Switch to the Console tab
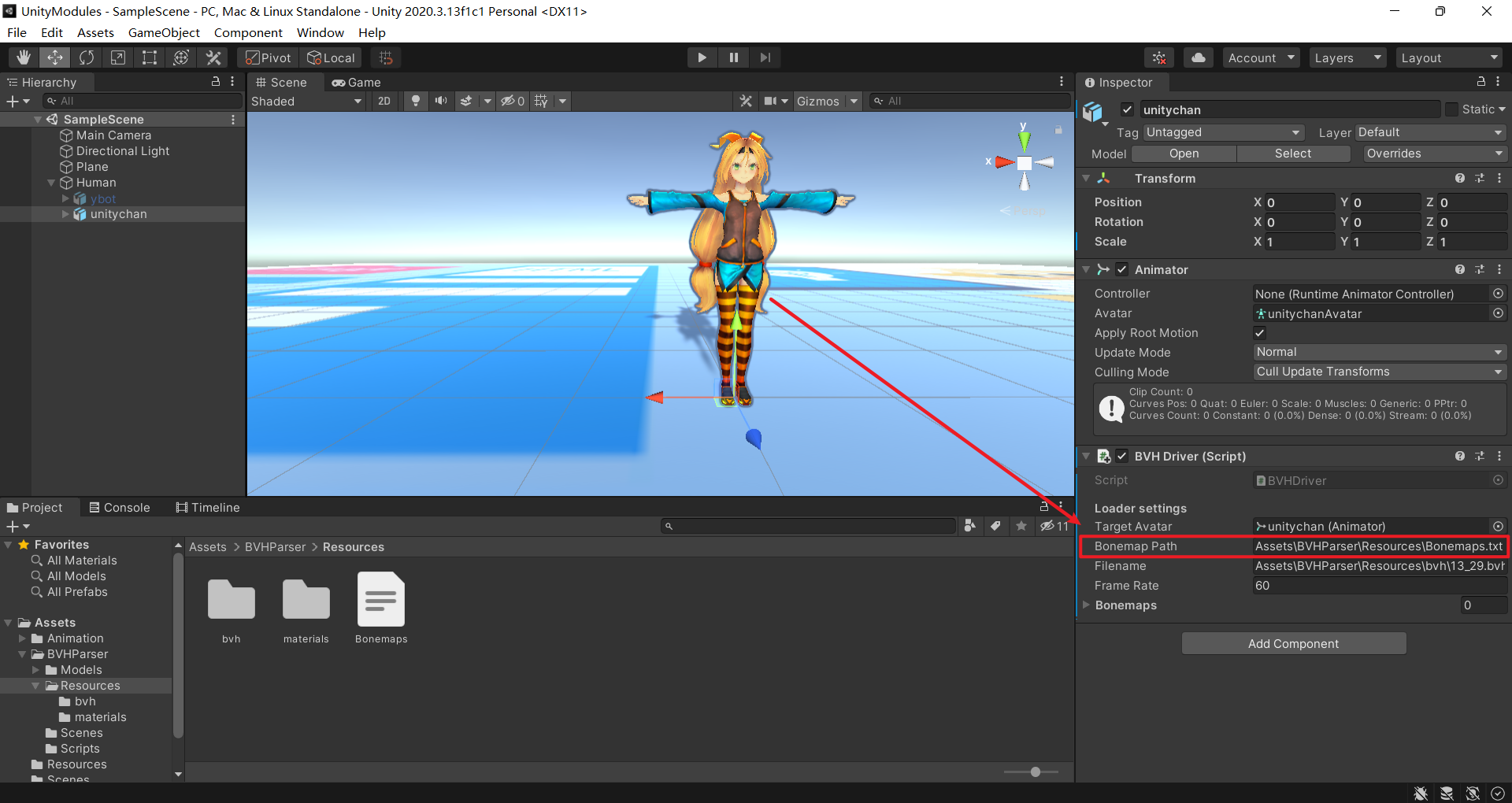Image resolution: width=1512 pixels, height=803 pixels. pyautogui.click(x=120, y=507)
